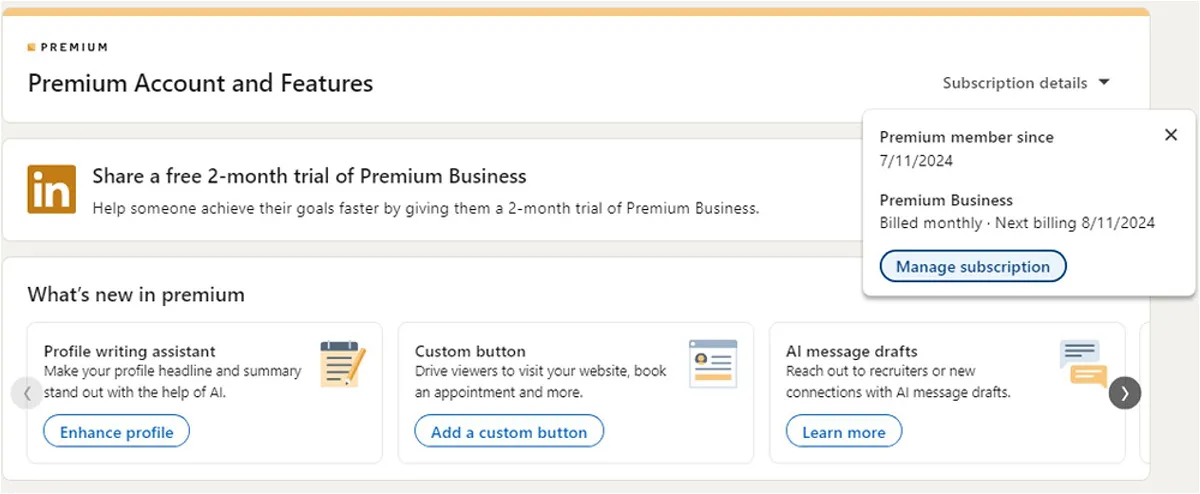1200x494 pixels.
Task: Click the Custom button card heading
Action: point(470,351)
